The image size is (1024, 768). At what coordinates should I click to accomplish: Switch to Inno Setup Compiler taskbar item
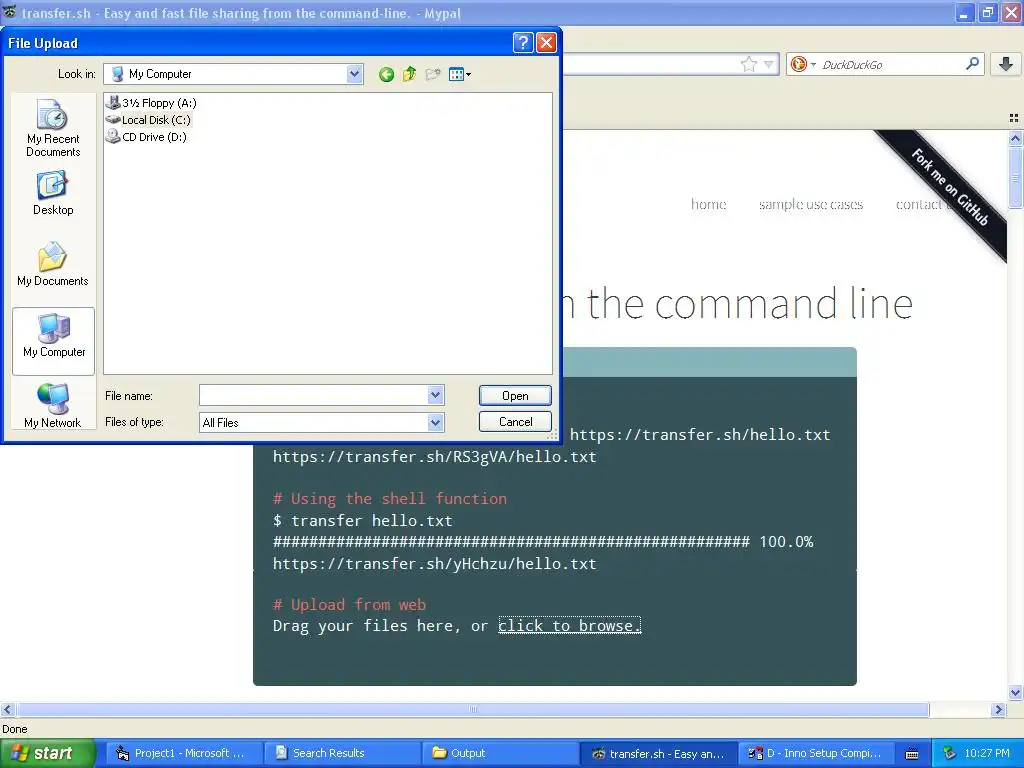(816, 753)
